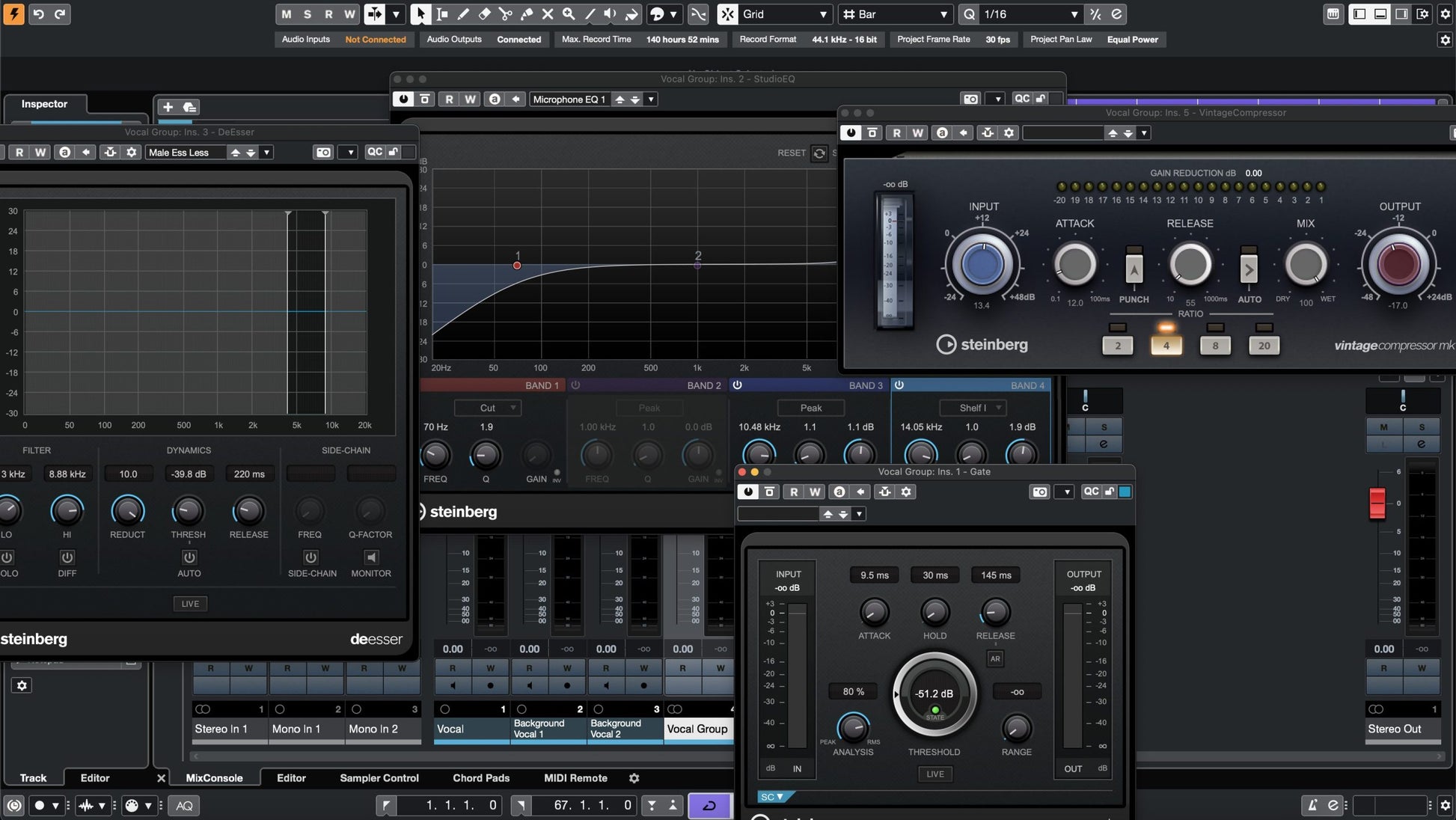Click the Gate LIVE button
Screen dimensions: 1456x820
click(935, 774)
